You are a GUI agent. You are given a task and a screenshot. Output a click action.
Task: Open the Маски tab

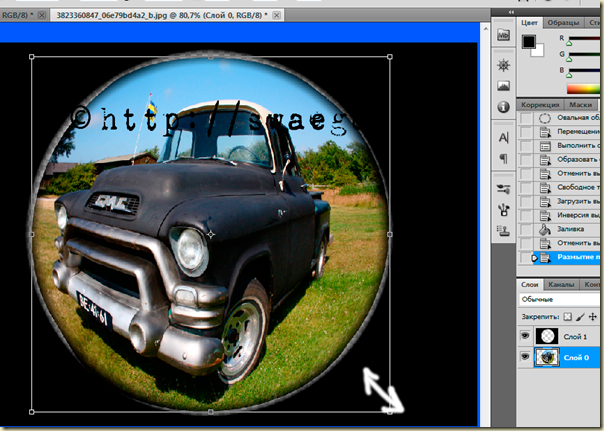pos(579,104)
